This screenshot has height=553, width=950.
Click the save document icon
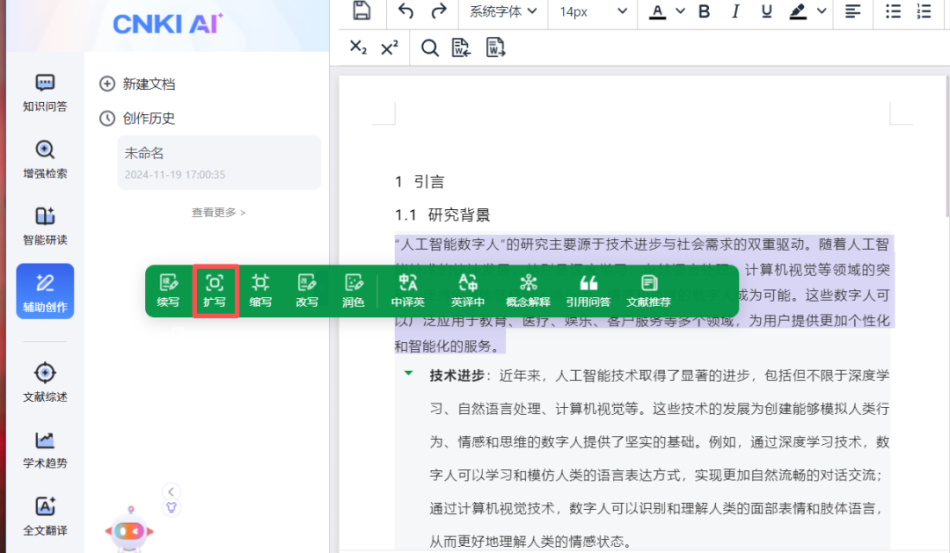[361, 12]
